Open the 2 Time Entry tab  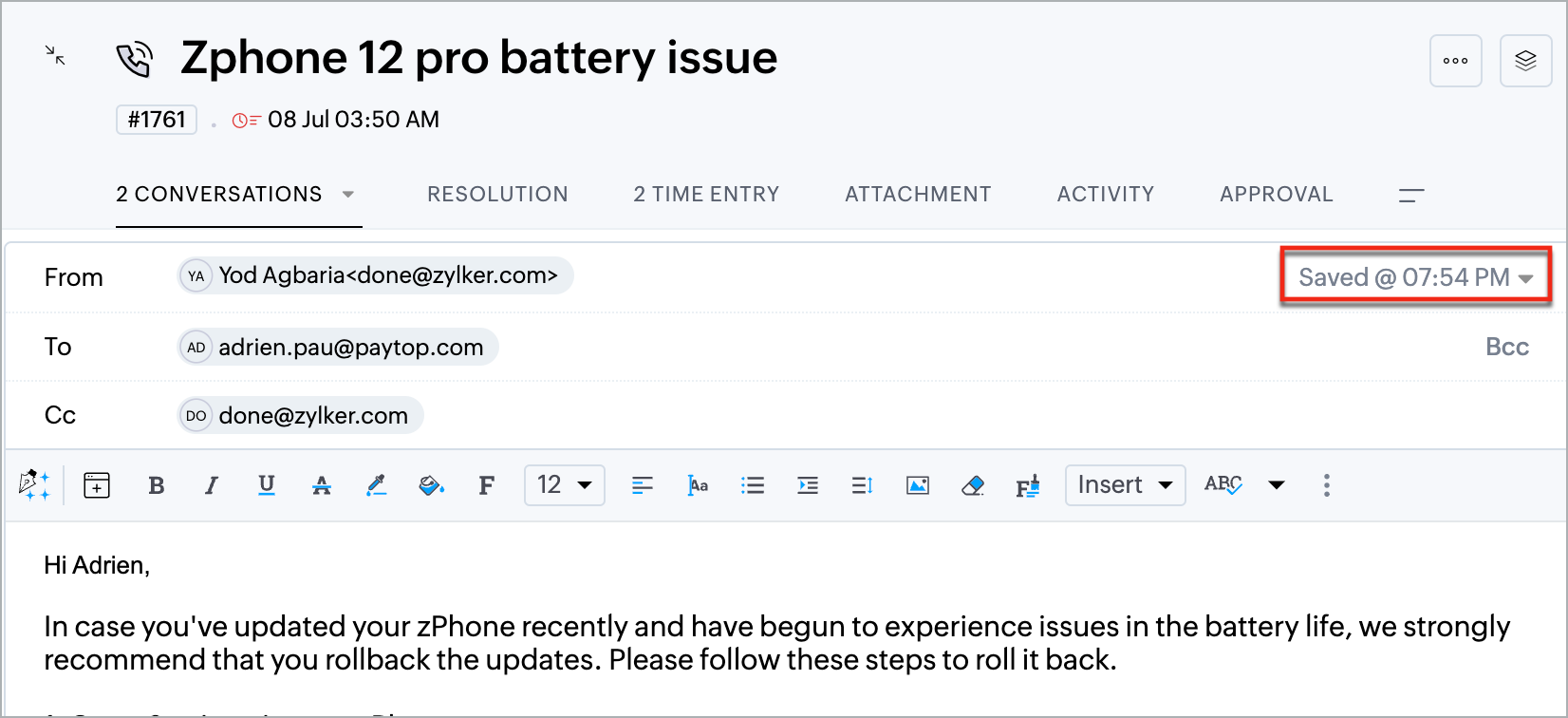pyautogui.click(x=706, y=194)
